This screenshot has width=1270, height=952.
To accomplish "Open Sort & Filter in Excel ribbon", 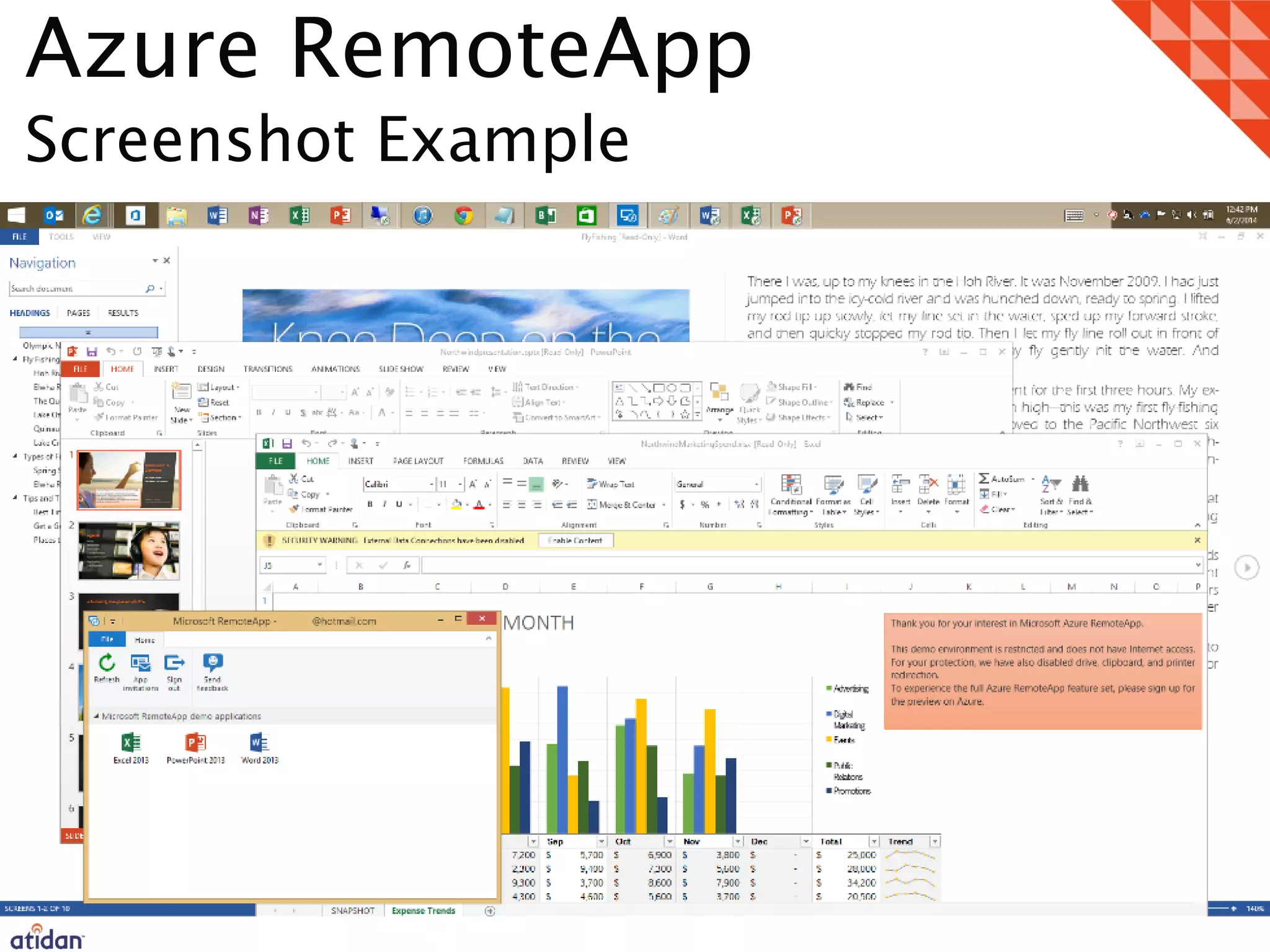I will click(1051, 495).
